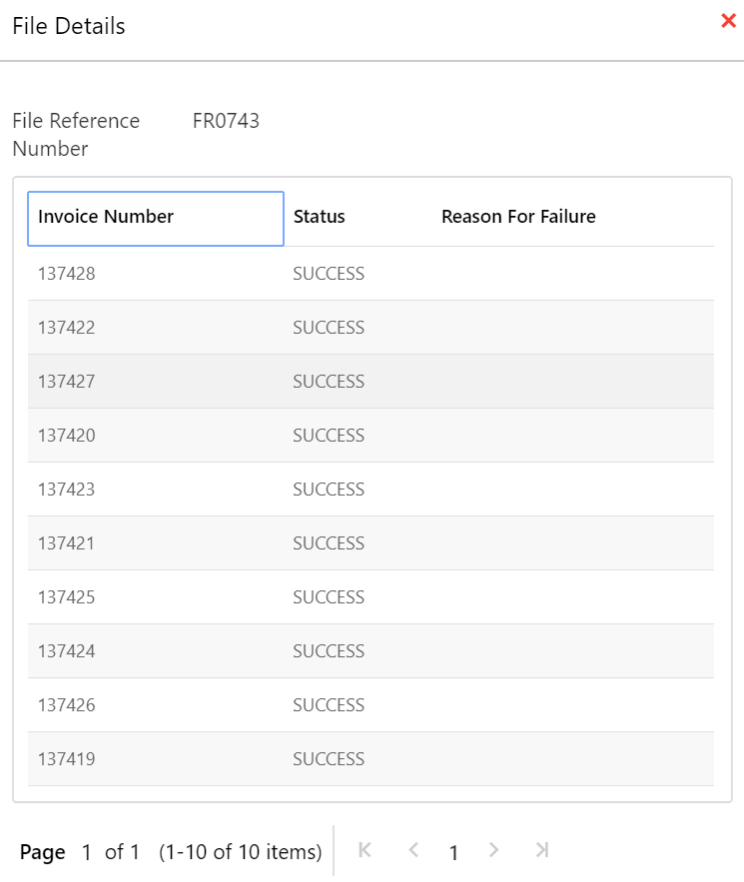Click the Status column header
This screenshot has height=882, width=744.
pos(319,217)
